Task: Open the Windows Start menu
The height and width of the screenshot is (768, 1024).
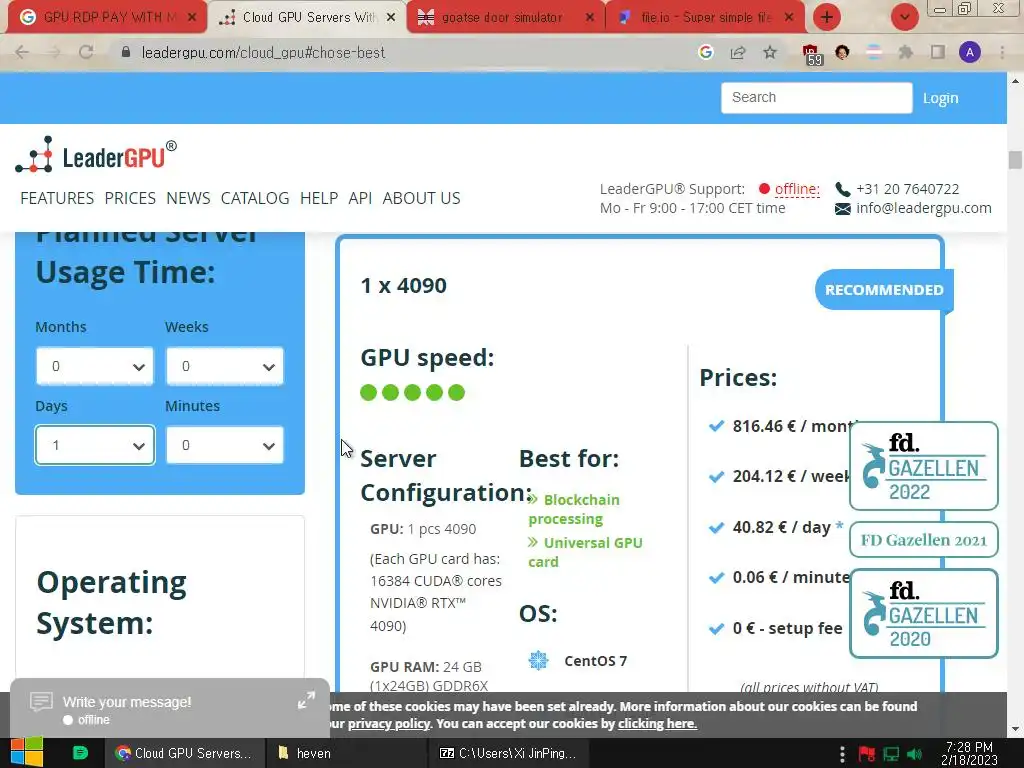Action: point(26,753)
